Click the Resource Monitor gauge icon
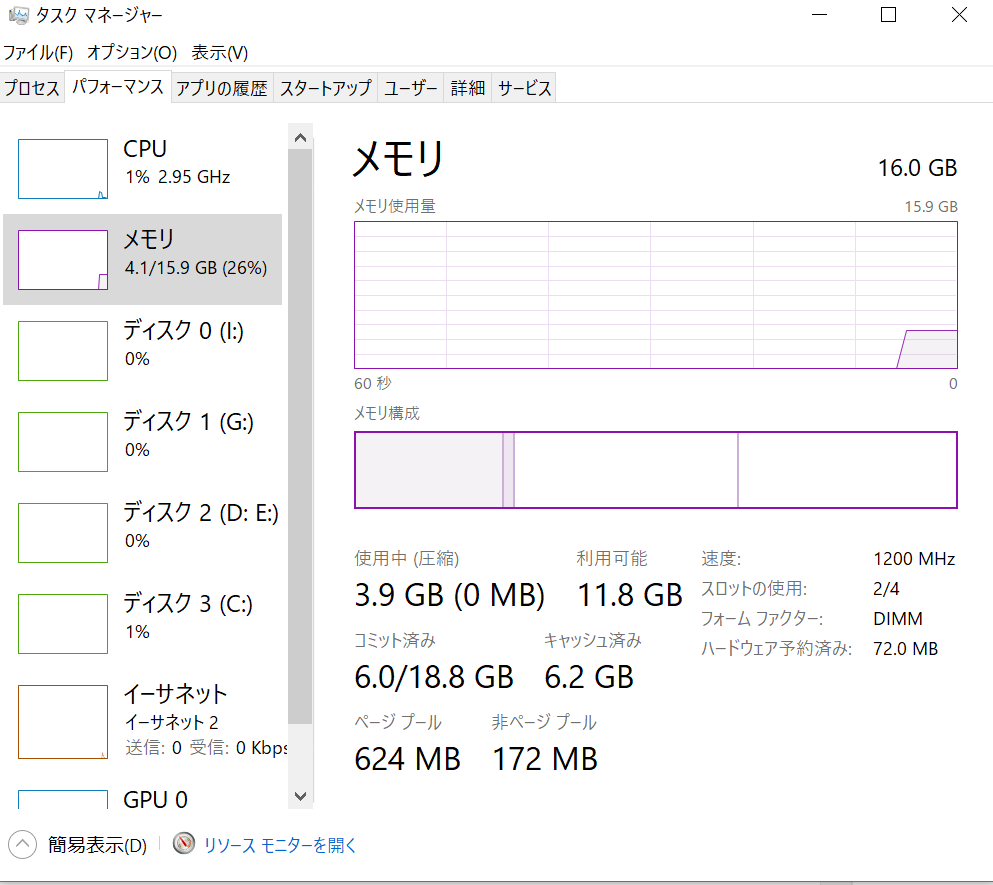The image size is (993, 885). 183,844
